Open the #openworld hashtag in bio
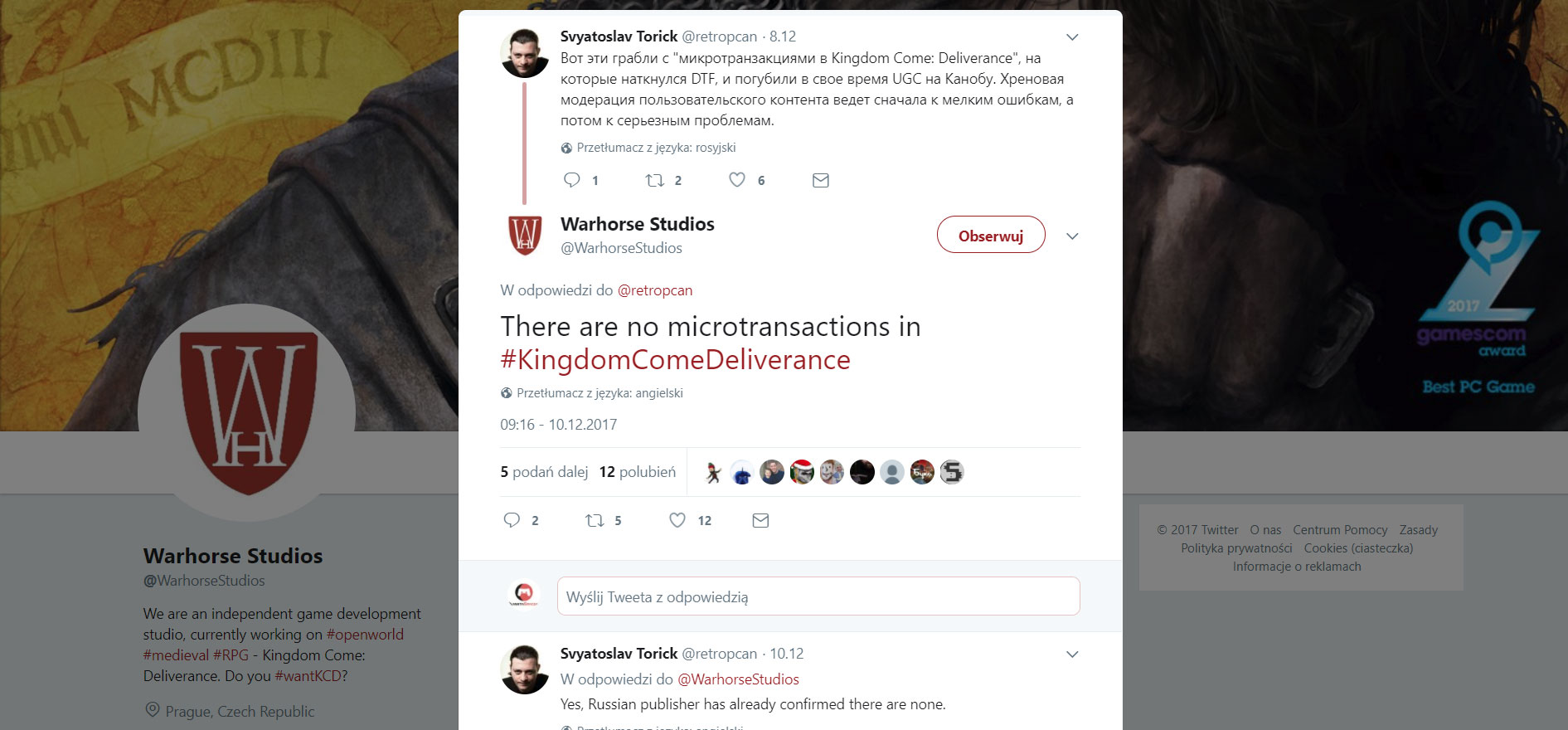The width and height of the screenshot is (1568, 730). point(365,635)
